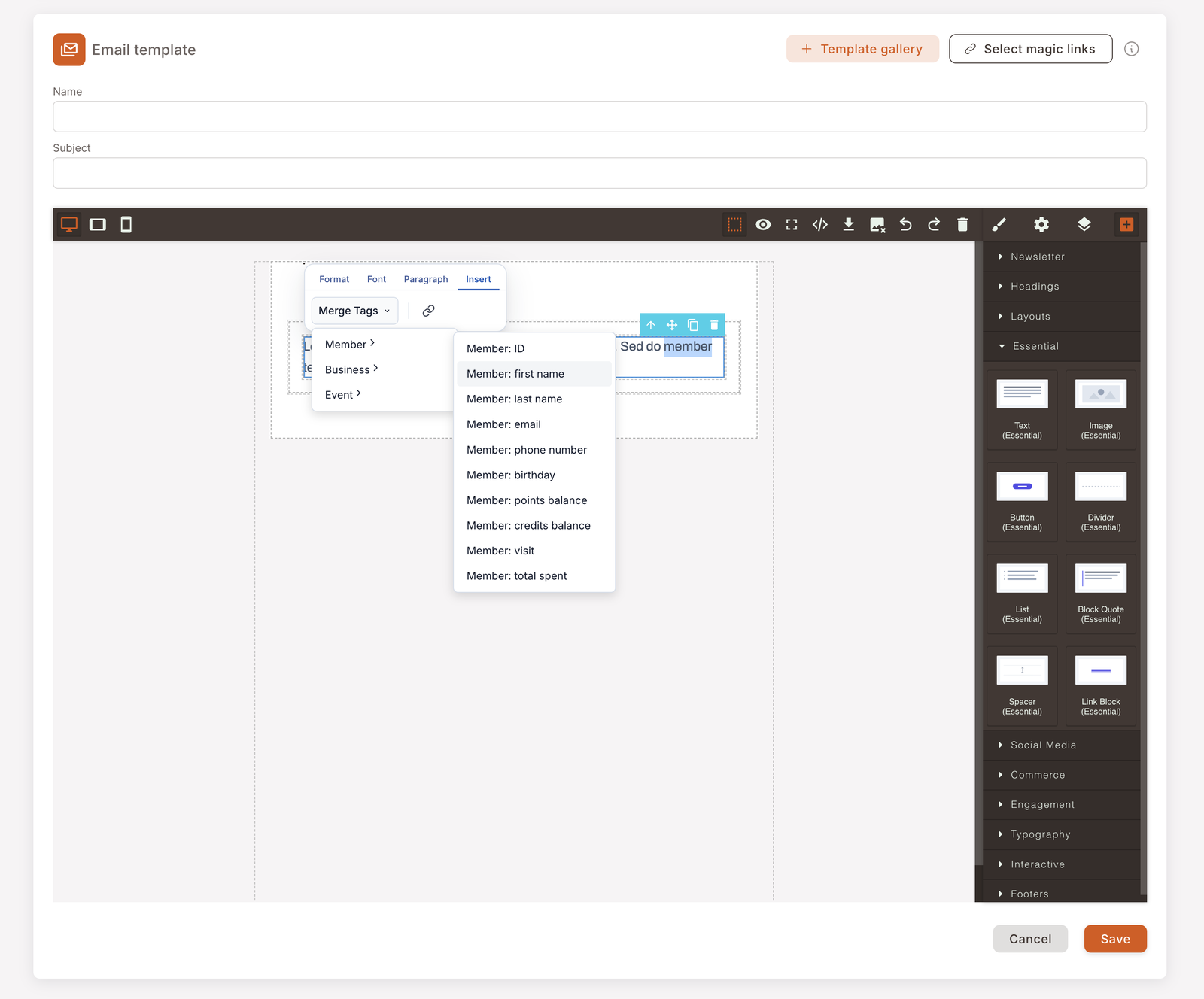Expand the Layouts blocks category
Screen dimensions: 1204x999
pyautogui.click(x=1061, y=317)
